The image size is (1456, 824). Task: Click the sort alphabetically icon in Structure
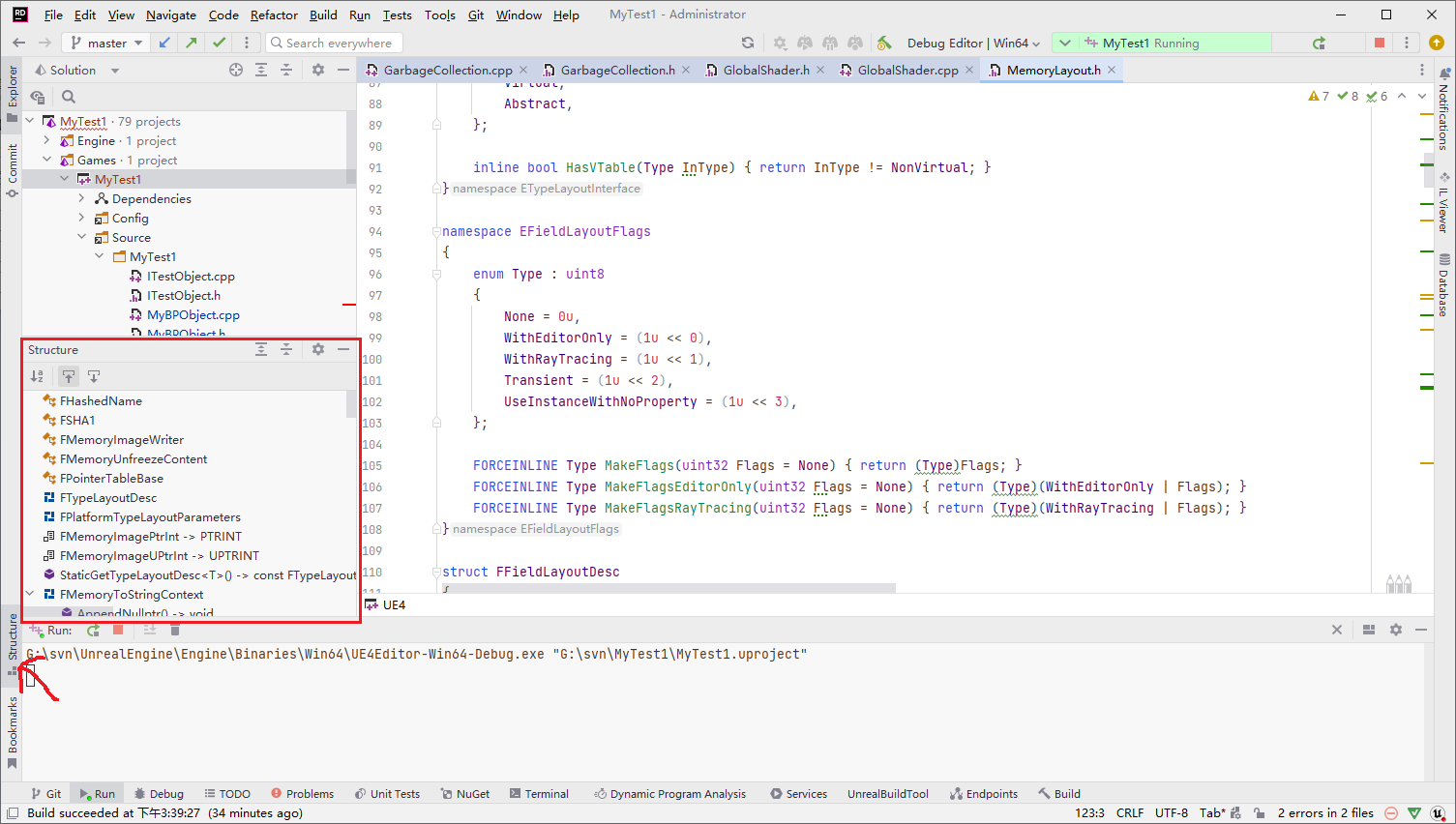[37, 376]
